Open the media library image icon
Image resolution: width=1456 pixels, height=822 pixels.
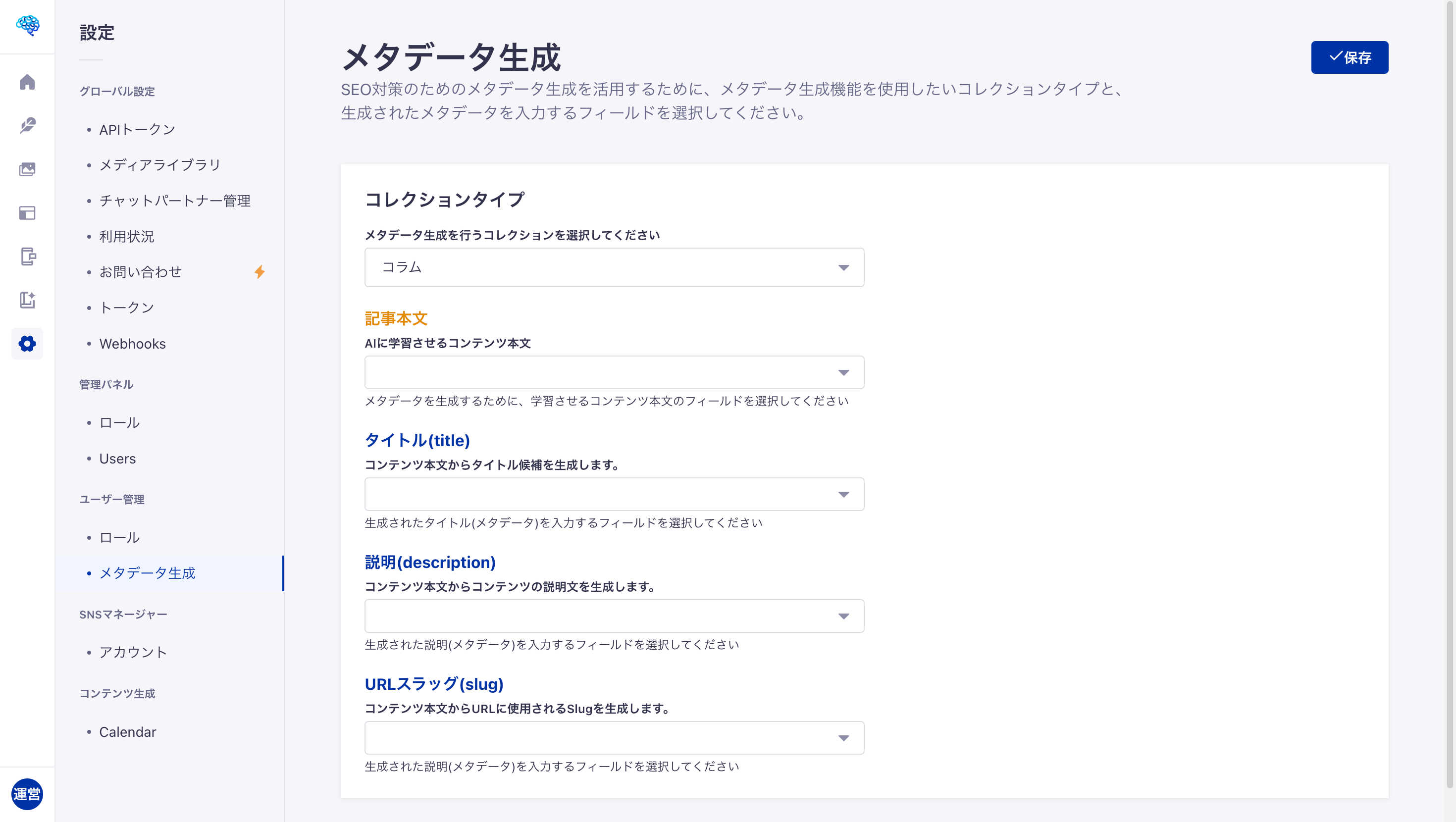27,169
